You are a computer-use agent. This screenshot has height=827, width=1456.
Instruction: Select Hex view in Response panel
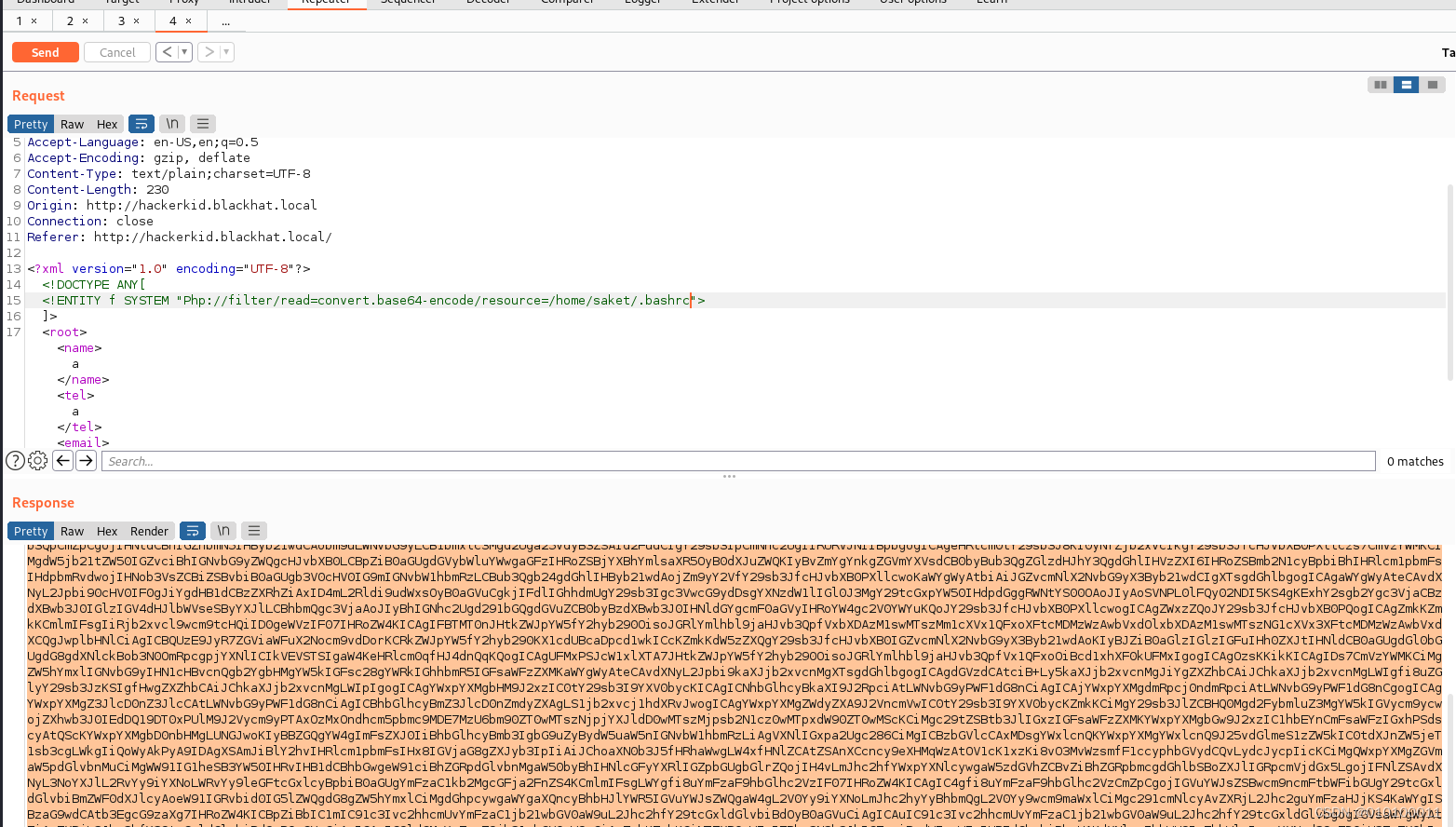[107, 531]
